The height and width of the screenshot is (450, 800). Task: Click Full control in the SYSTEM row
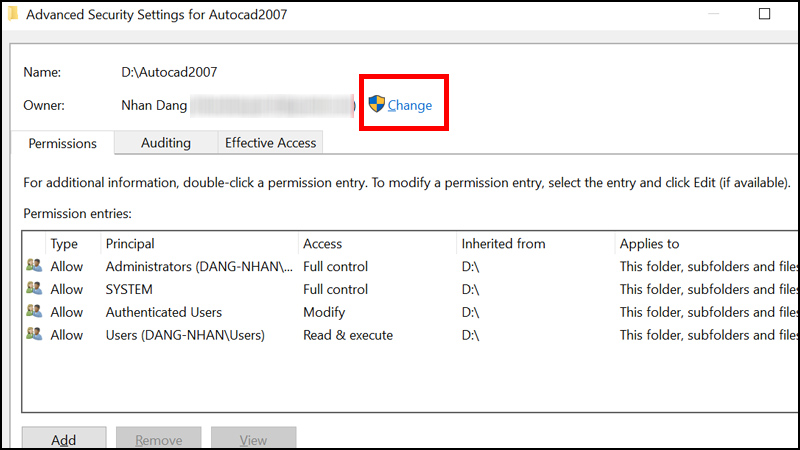(x=335, y=289)
